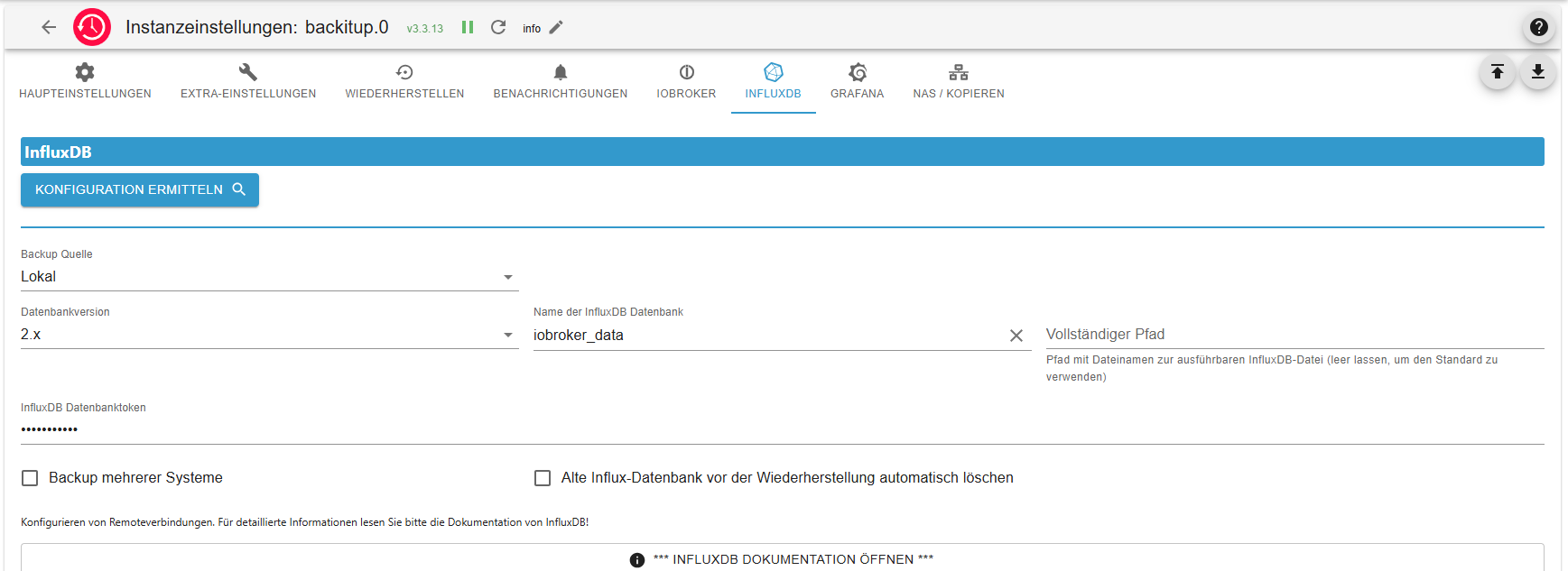Pause the backitup.0 instance

pyautogui.click(x=468, y=27)
